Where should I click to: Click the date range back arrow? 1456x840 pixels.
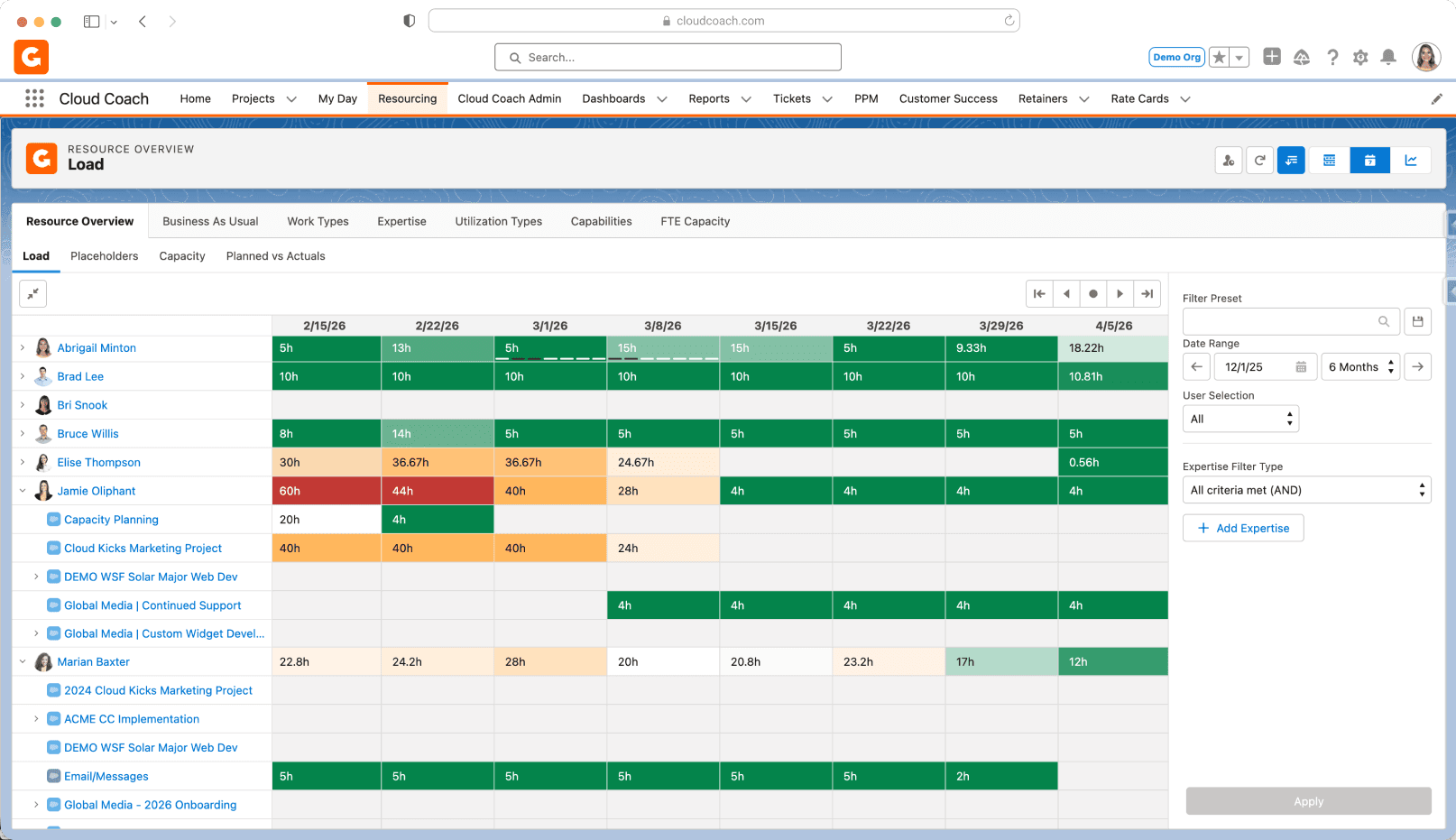[x=1197, y=366]
